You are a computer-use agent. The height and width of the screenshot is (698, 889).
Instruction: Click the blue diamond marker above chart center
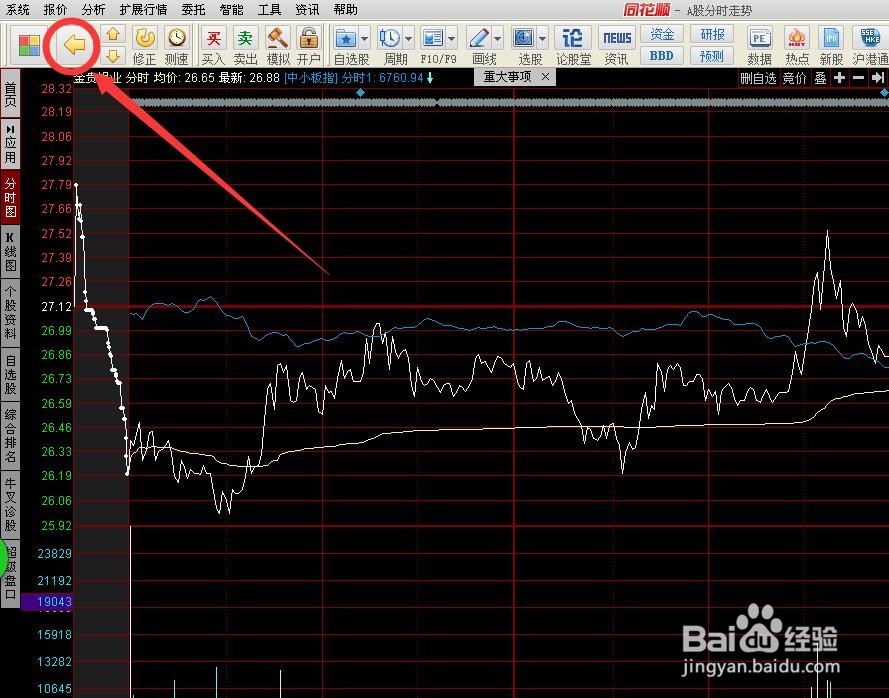point(360,92)
